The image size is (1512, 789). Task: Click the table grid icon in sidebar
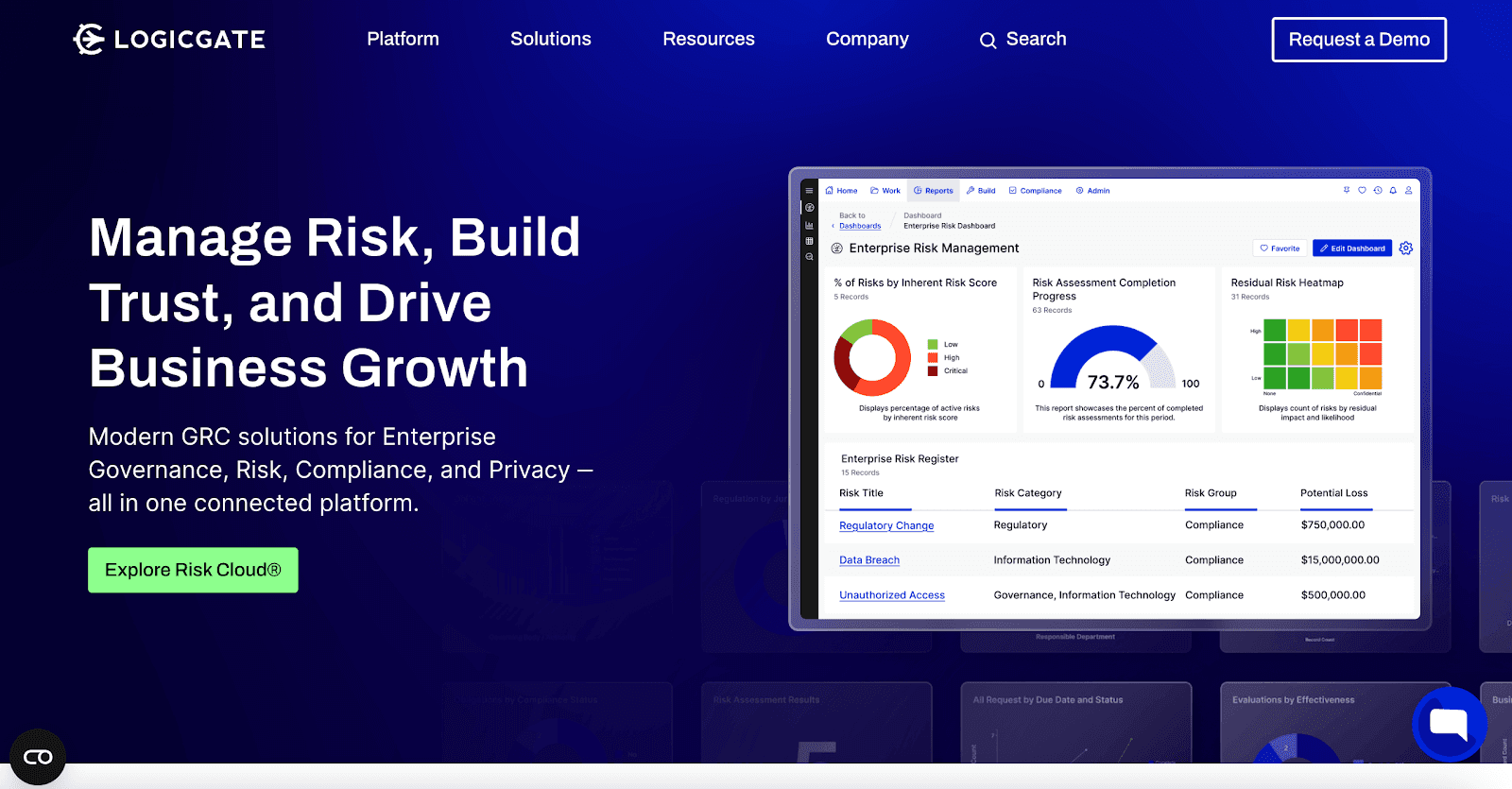pos(809,241)
